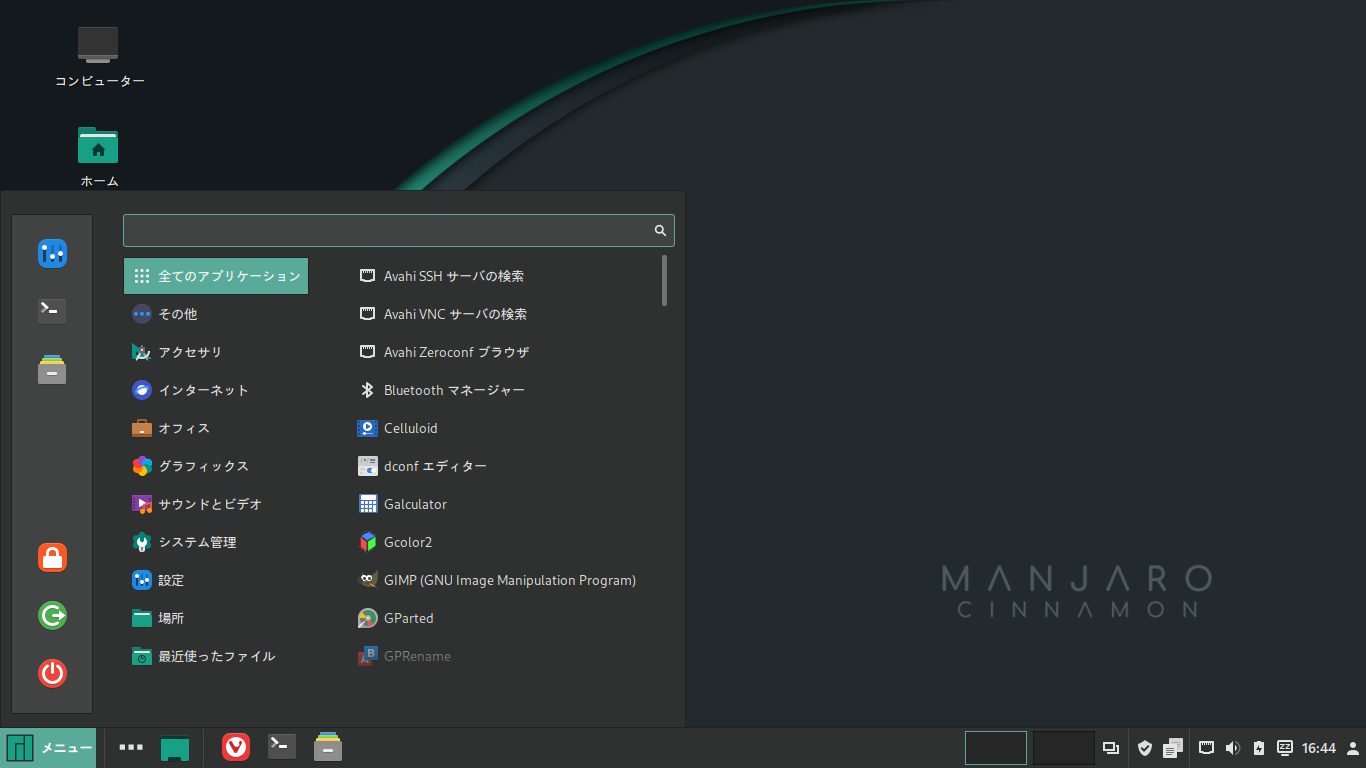Screen dimensions: 1366x768
Task: Select the グラフィックス category
Action: tap(216, 466)
